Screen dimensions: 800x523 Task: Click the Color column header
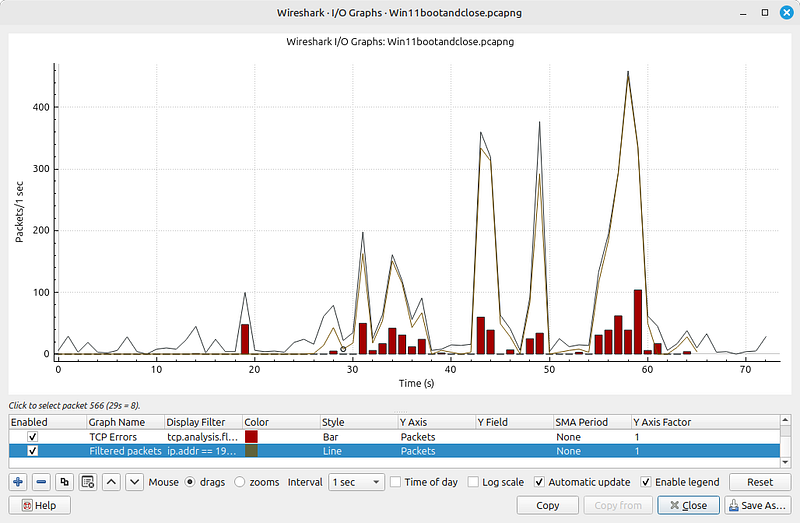(x=281, y=422)
